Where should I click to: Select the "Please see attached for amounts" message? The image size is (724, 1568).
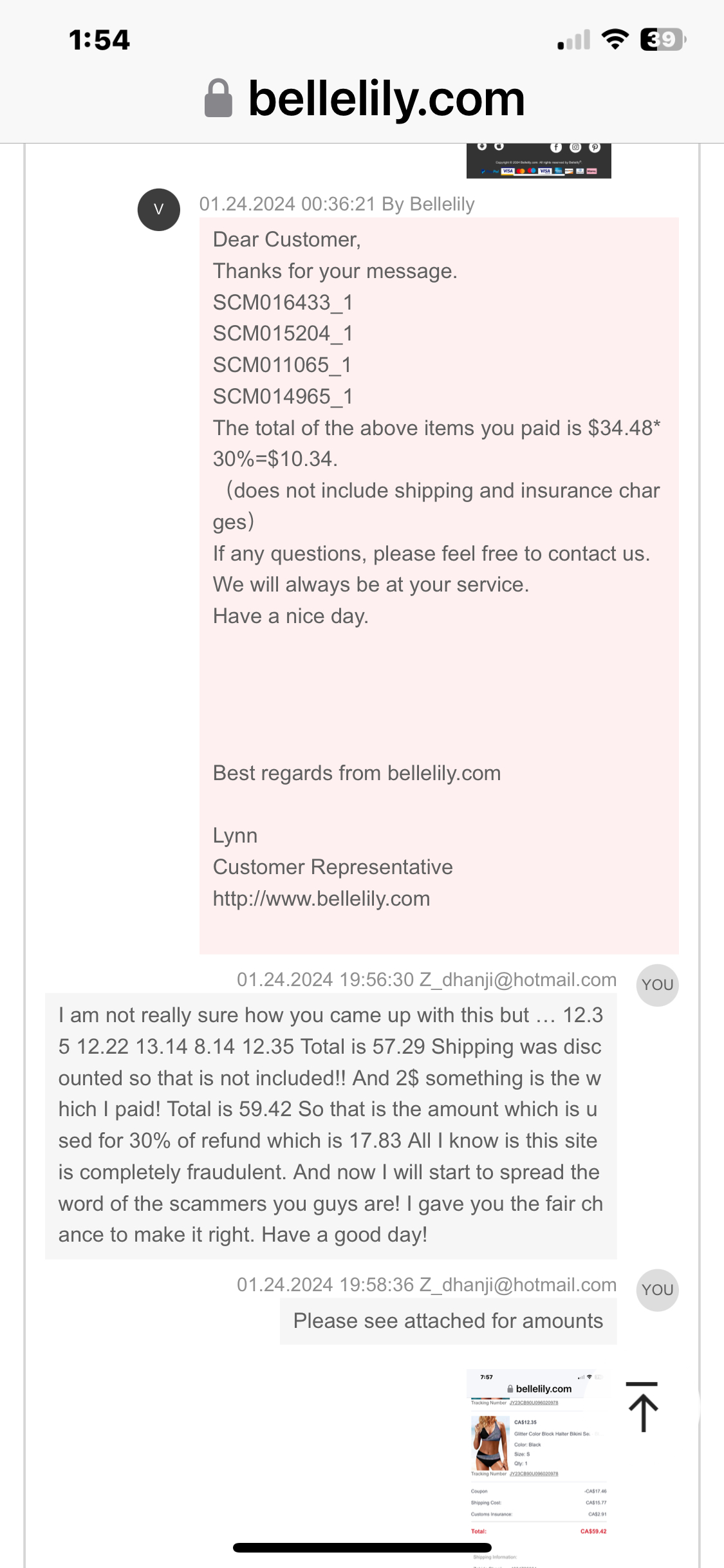(x=448, y=1321)
